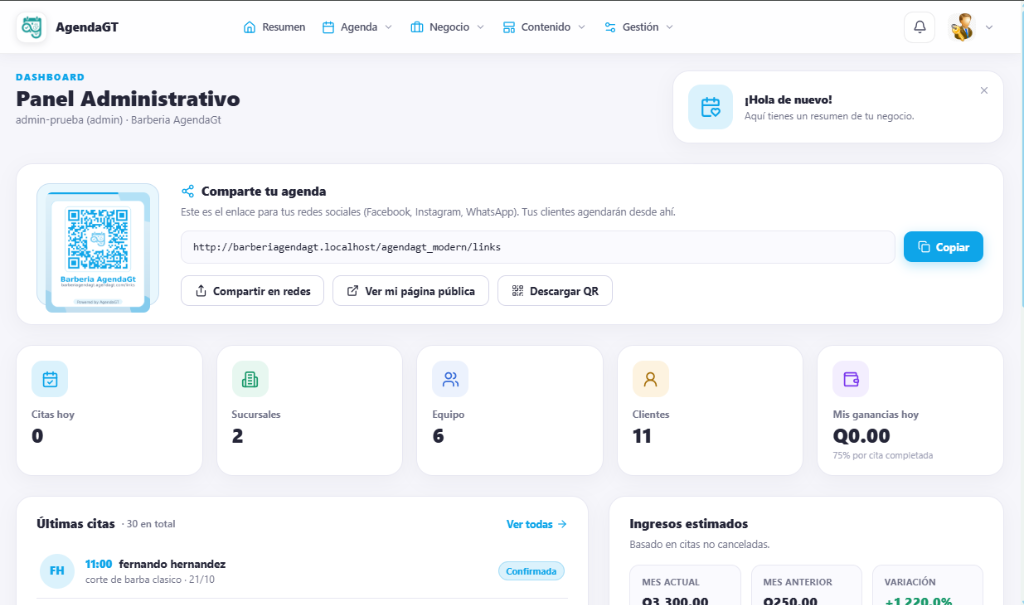Viewport: 1024px width, 605px height.
Task: Click the calendar-heart icon in the greeting card
Action: (x=711, y=107)
